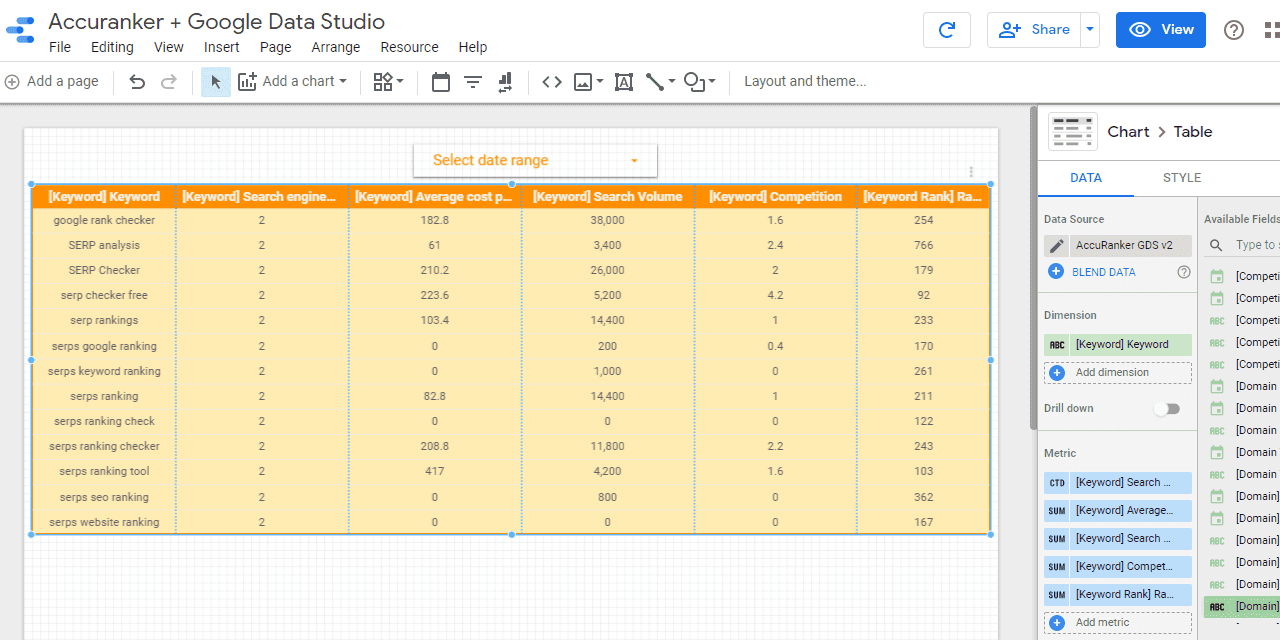Click the '38,000' search volume cell
Image resolution: width=1280 pixels, height=640 pixels.
coord(608,220)
